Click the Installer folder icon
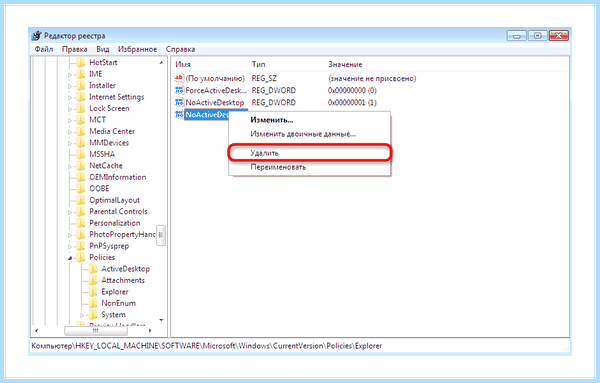 (81, 85)
